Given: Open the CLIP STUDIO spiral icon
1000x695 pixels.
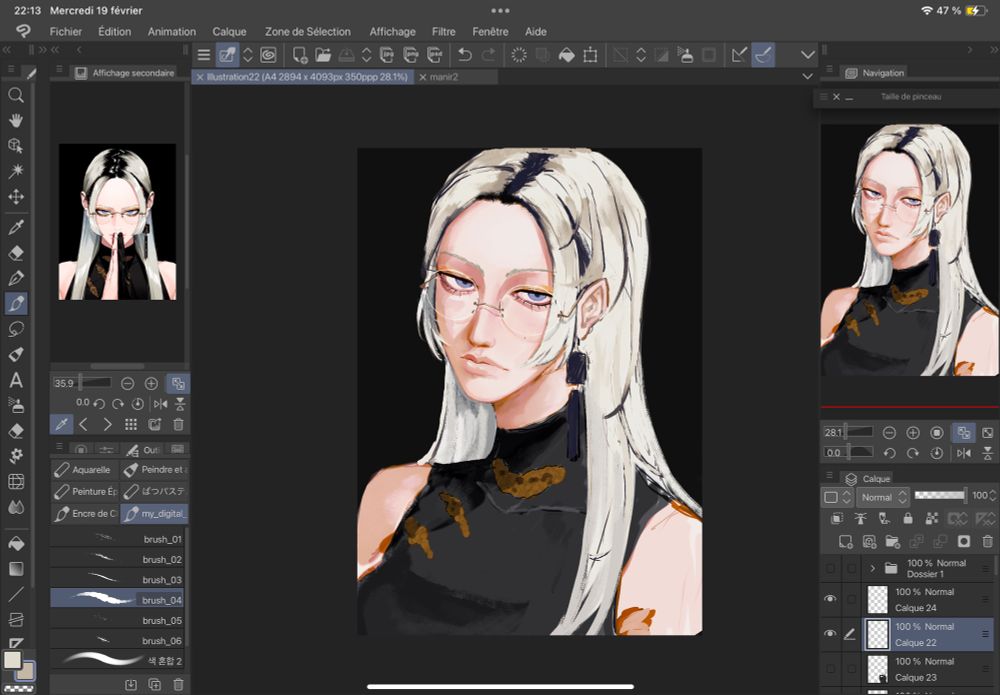Looking at the screenshot, I should (268, 55).
